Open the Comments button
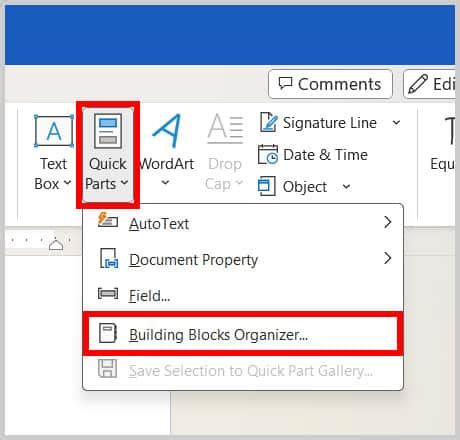Screen dimensions: 460x440 coord(330,84)
